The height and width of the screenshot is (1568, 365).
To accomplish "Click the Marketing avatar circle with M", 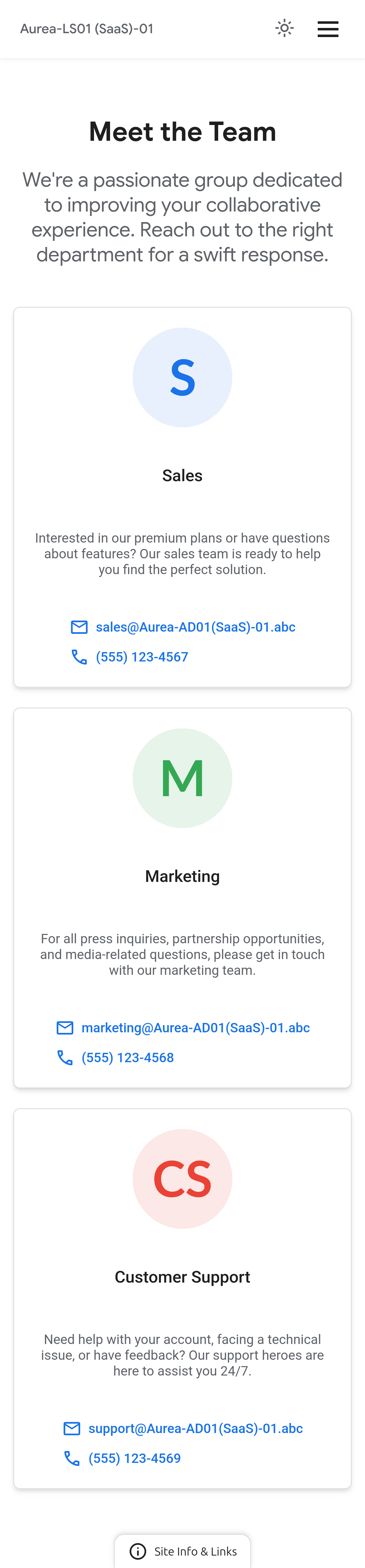I will click(182, 778).
